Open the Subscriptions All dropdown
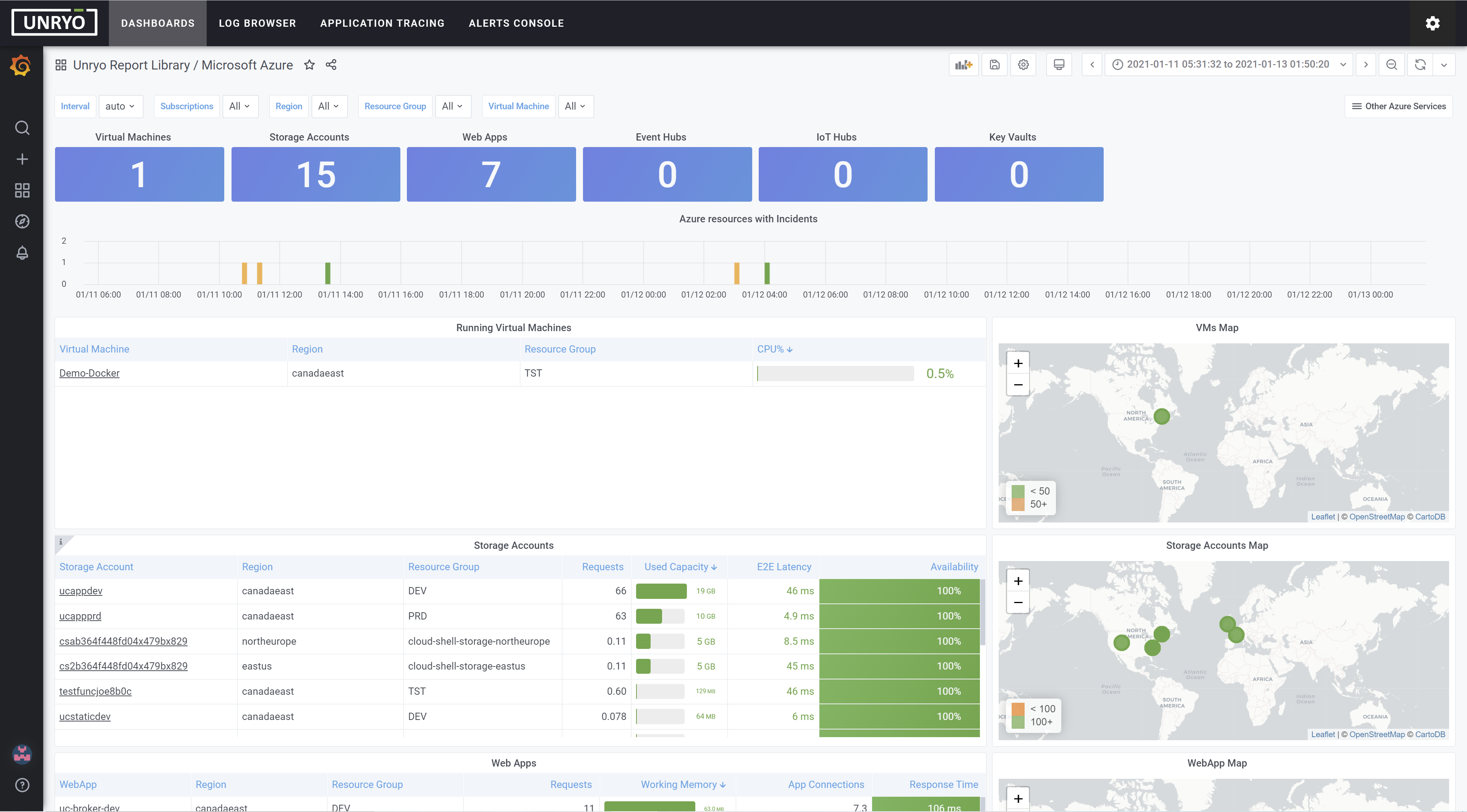Image resolution: width=1467 pixels, height=812 pixels. click(x=240, y=107)
